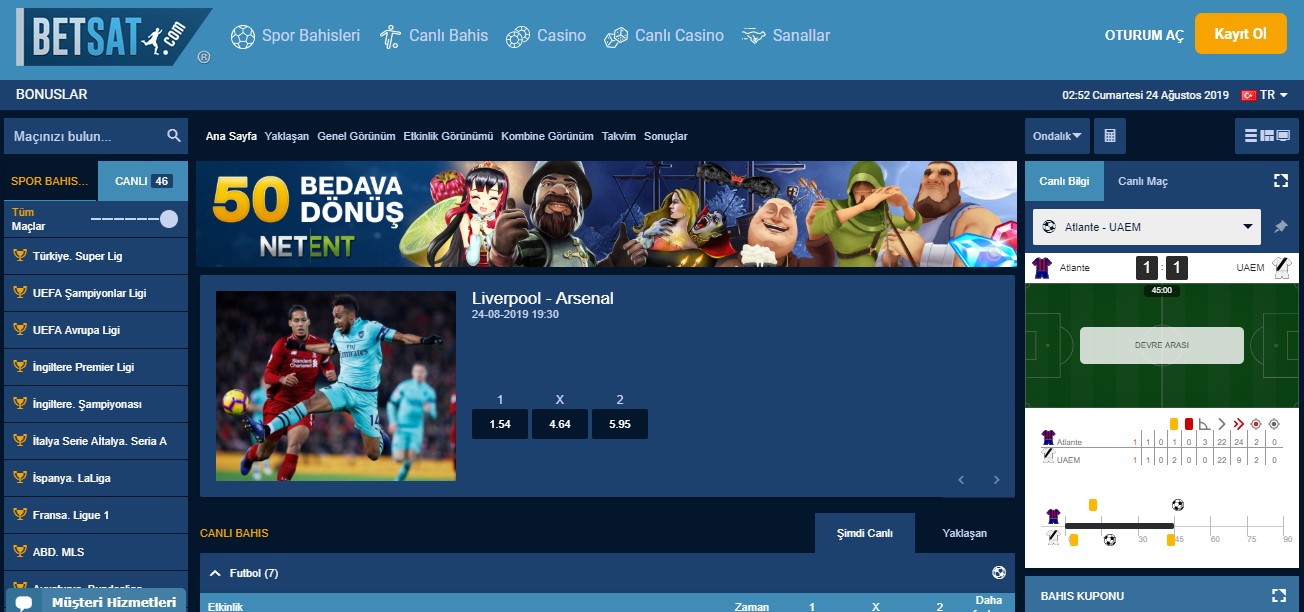Select the Yaklaşan tab in Canlı Bahis
This screenshot has width=1304, height=612.
pos(965,533)
